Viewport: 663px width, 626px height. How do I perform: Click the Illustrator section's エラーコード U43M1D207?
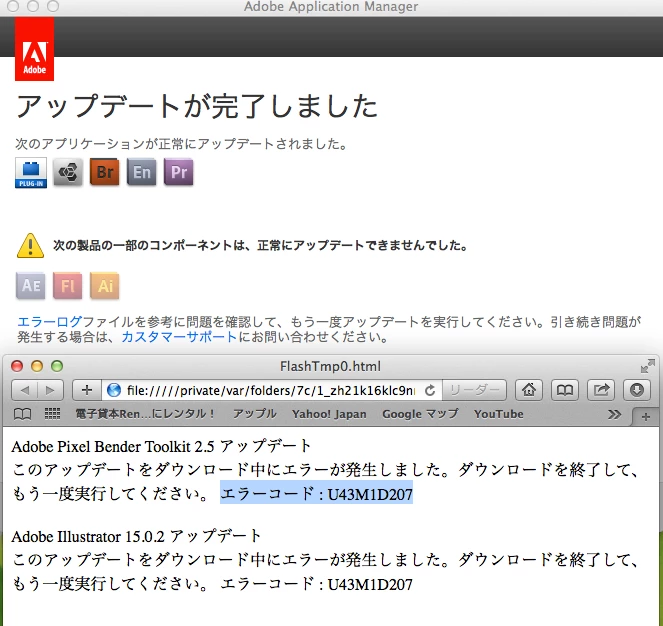(316, 584)
